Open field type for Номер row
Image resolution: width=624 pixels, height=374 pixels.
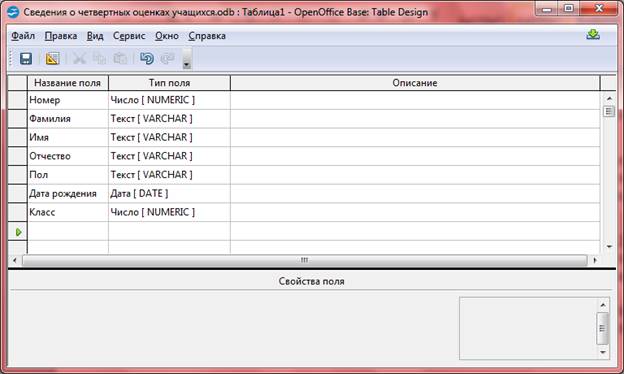pos(169,100)
